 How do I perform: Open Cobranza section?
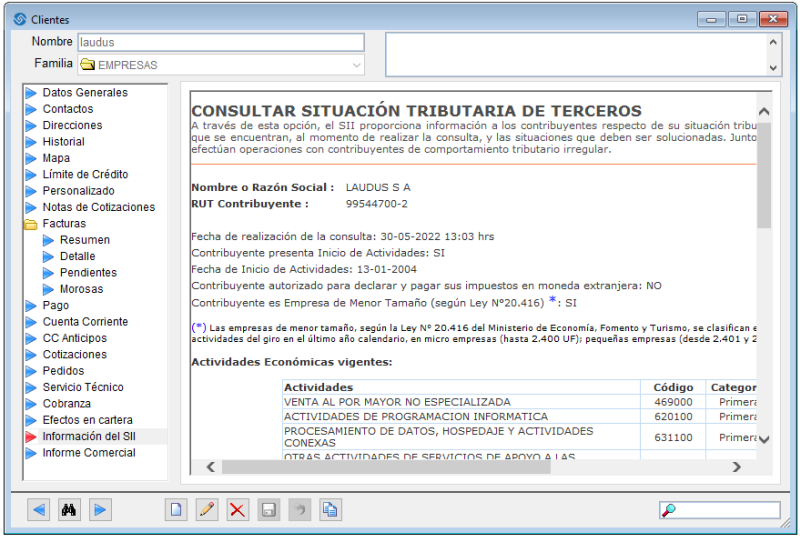coord(67,403)
